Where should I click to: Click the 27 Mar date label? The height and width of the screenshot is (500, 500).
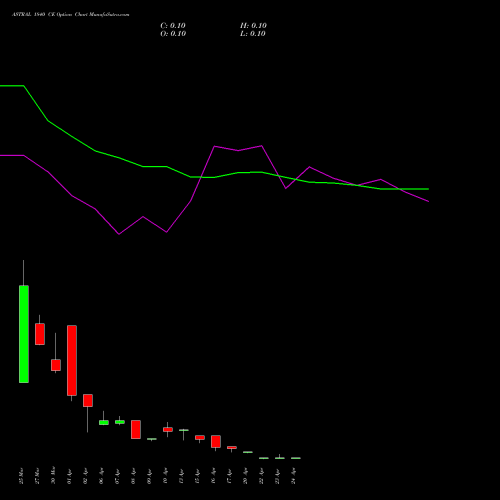point(38,476)
